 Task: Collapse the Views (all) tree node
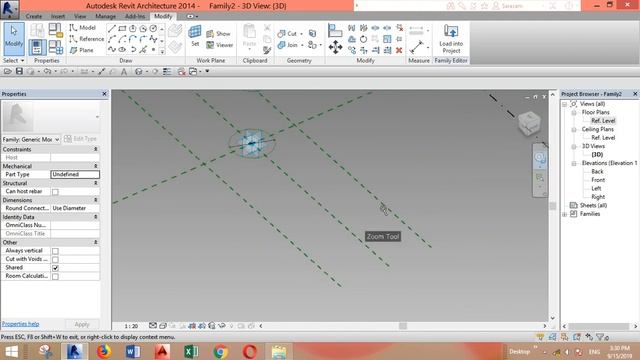(x=564, y=104)
